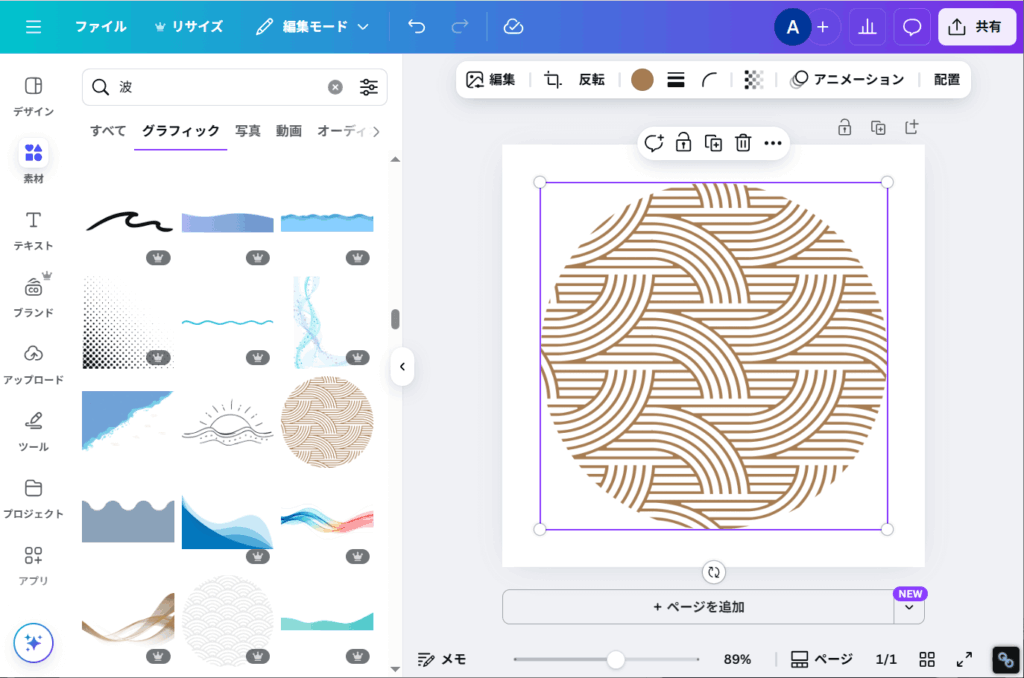Switch to the 写真 tab
This screenshot has width=1024, height=678.
pyautogui.click(x=248, y=131)
